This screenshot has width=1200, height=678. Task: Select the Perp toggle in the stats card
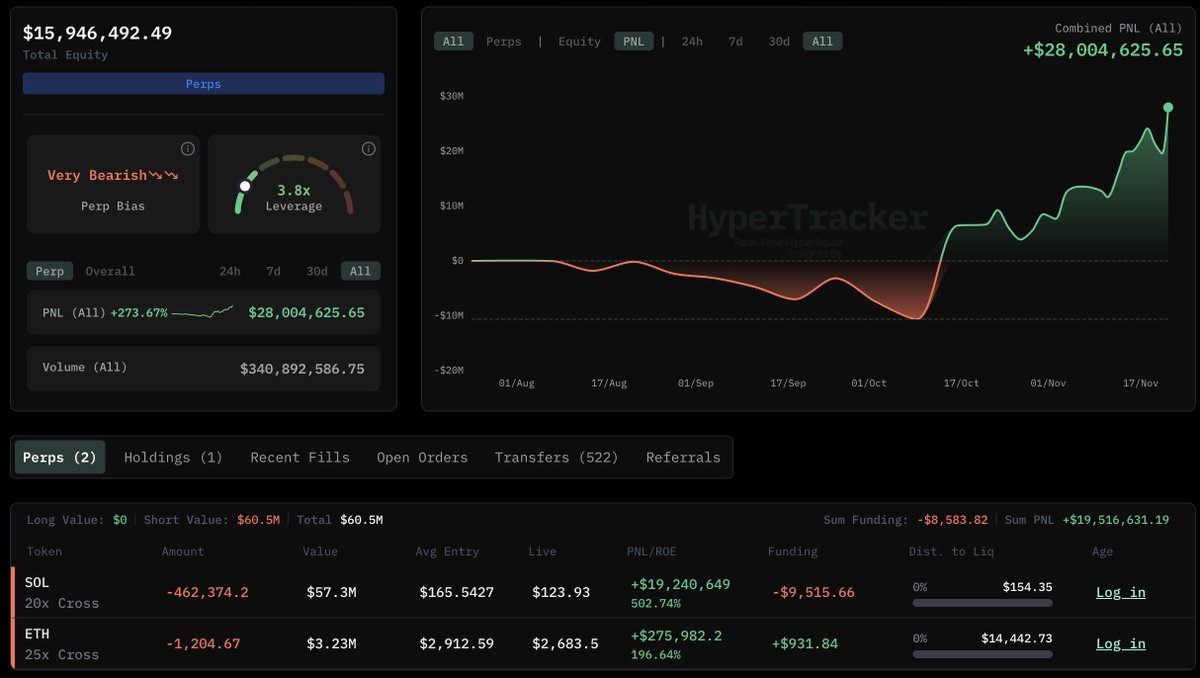[49, 271]
